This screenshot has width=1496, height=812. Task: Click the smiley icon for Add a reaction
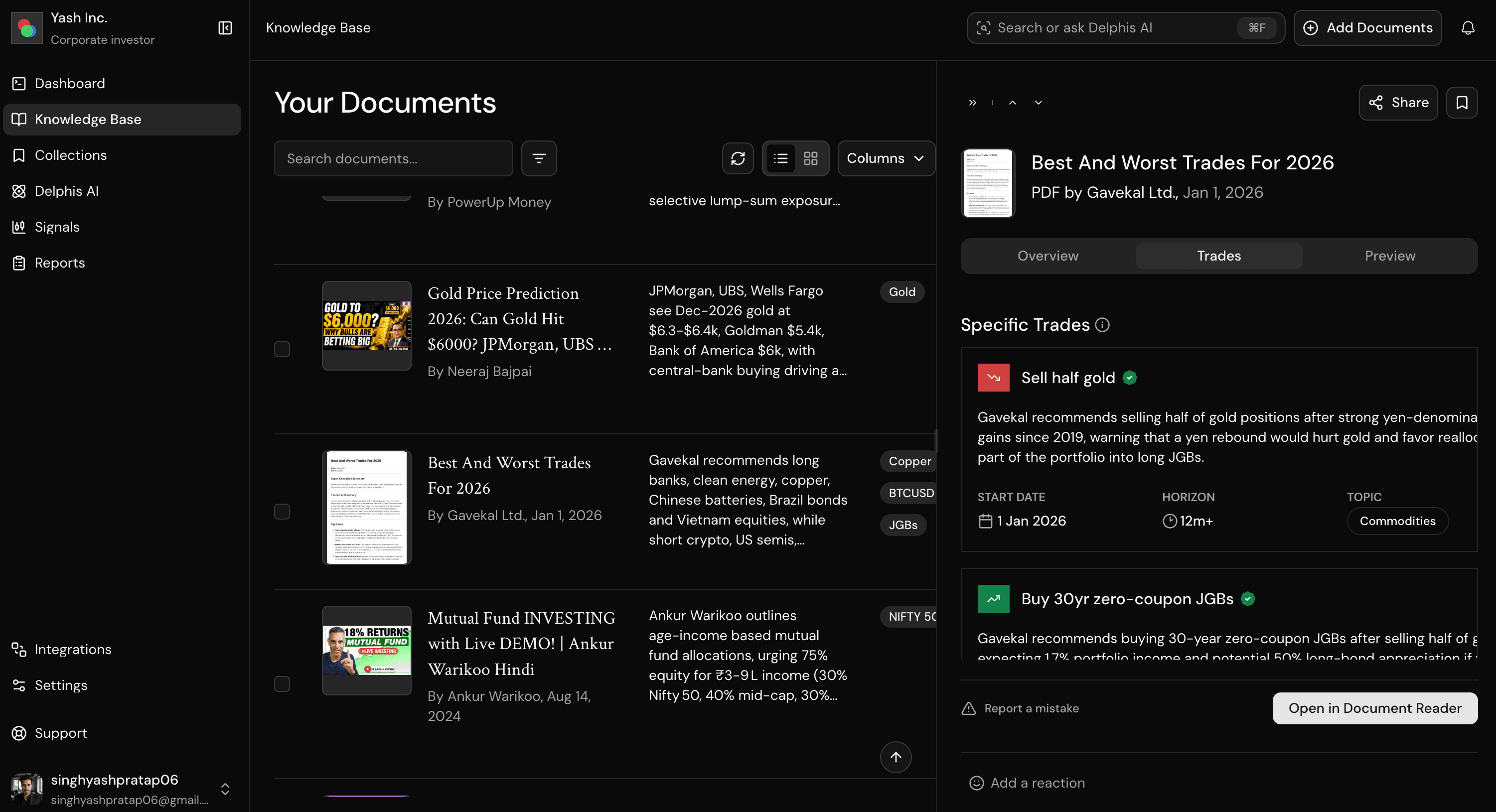pyautogui.click(x=976, y=783)
